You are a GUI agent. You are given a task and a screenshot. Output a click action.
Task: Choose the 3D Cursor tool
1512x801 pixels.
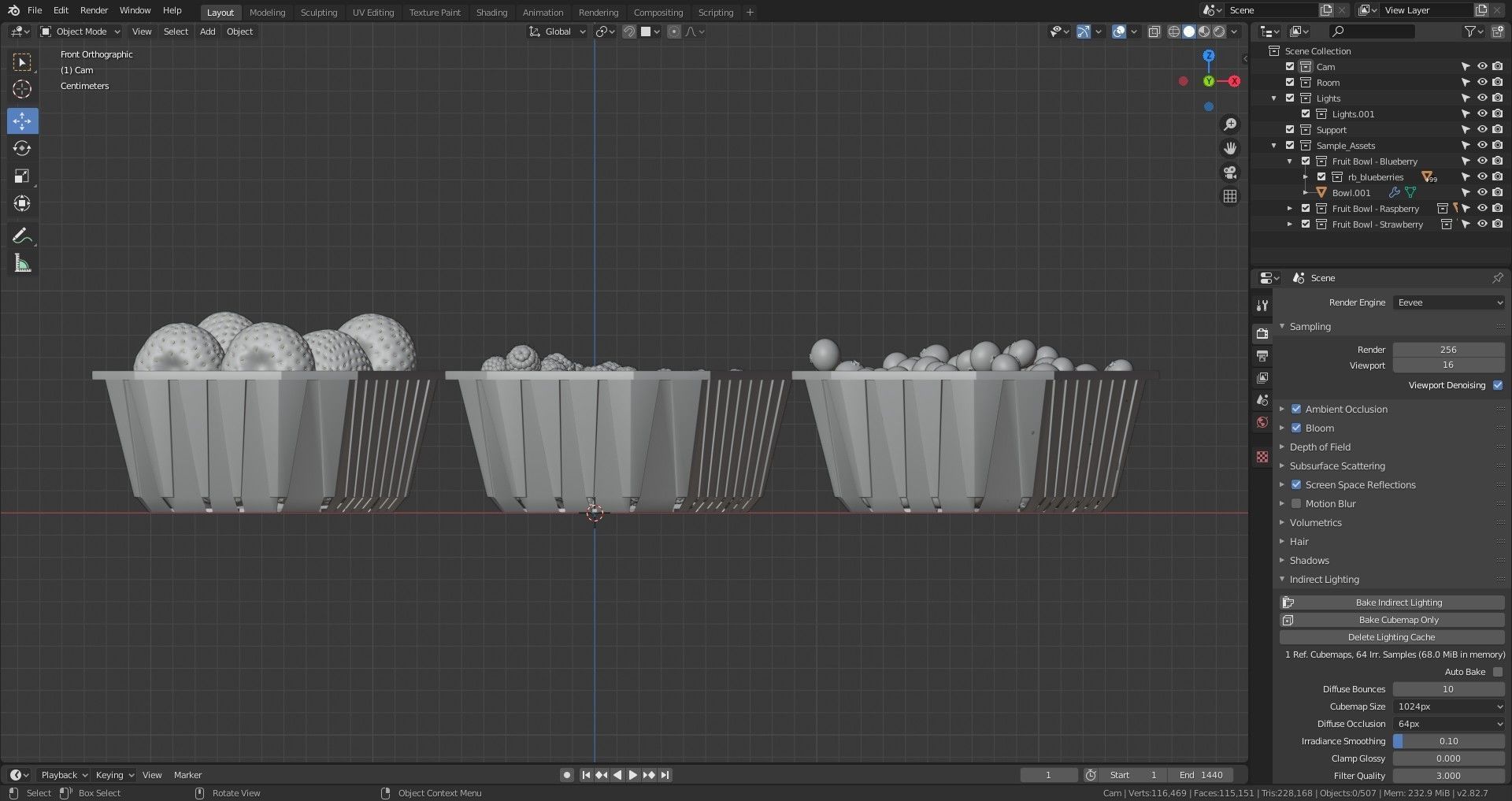22,89
